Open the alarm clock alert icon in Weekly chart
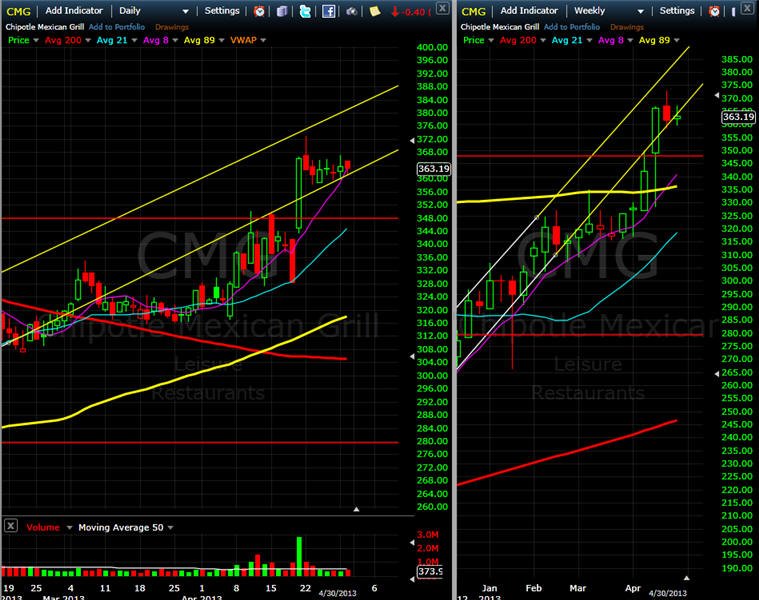Screen dimensions: 759x600 (x=714, y=11)
